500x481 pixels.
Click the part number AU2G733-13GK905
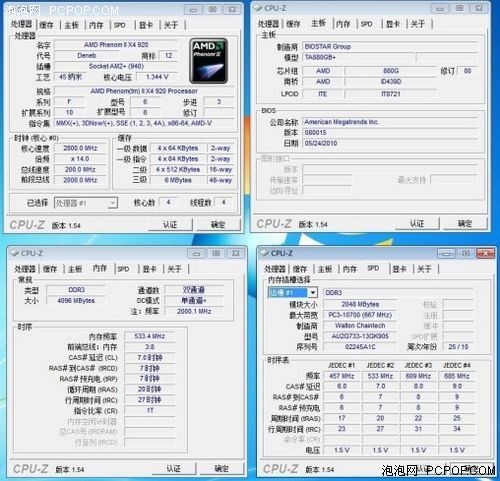[x=360, y=336]
